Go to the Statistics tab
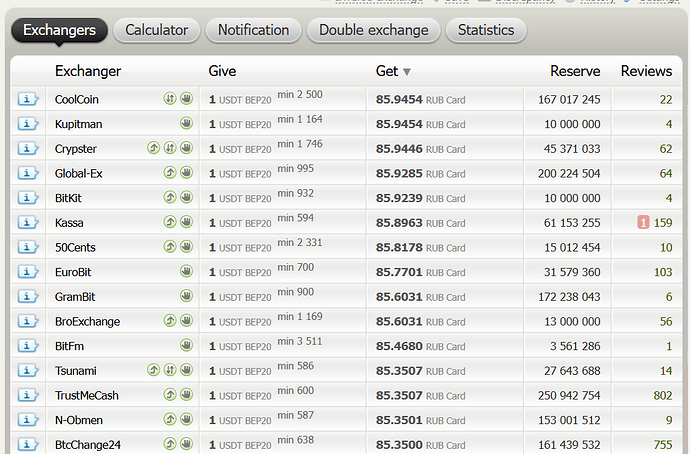 click(486, 30)
